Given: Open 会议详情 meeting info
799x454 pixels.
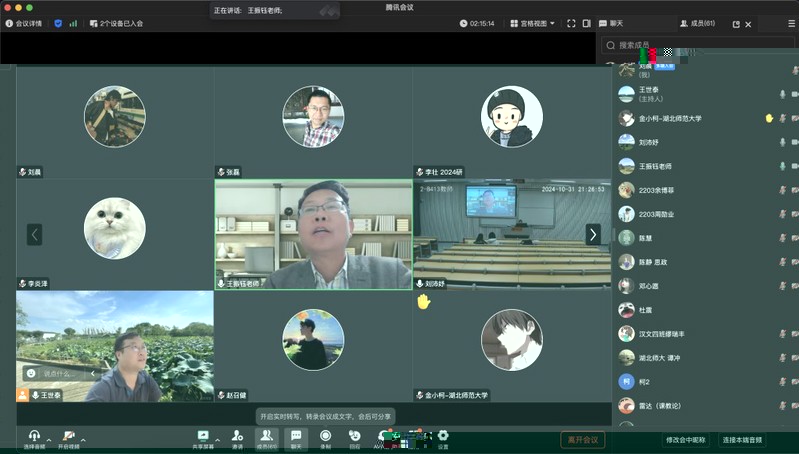Looking at the screenshot, I should coord(23,23).
